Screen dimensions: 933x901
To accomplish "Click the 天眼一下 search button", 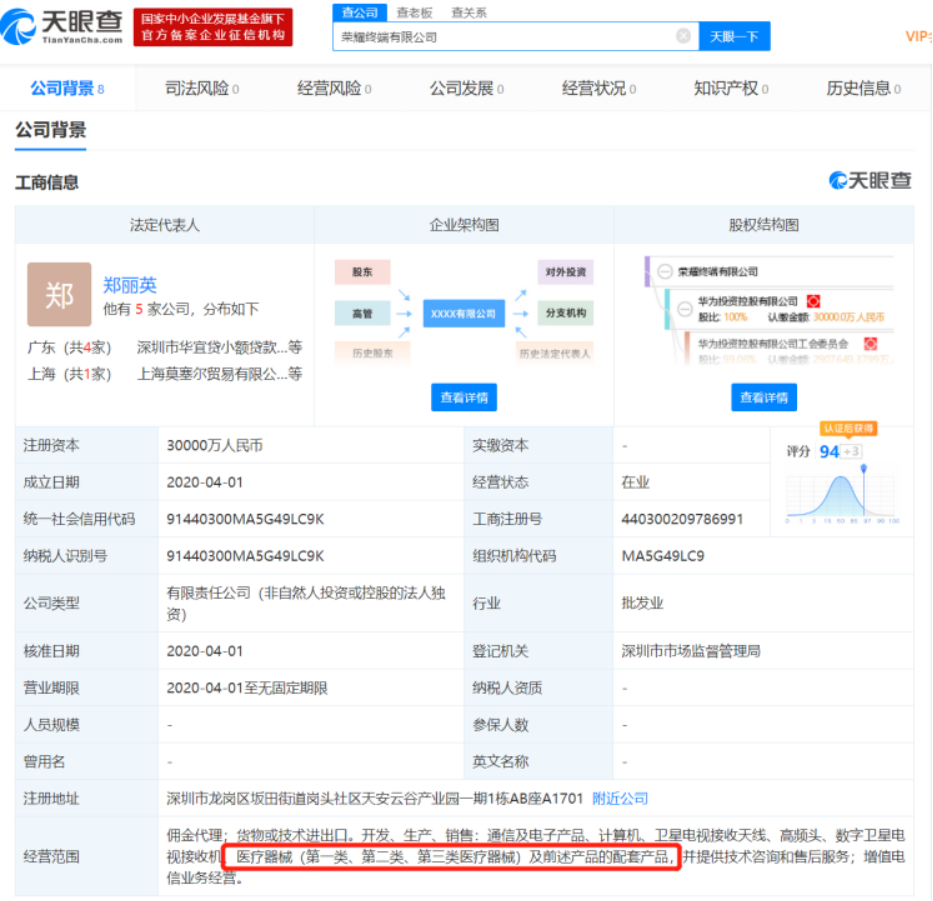I will [x=734, y=36].
